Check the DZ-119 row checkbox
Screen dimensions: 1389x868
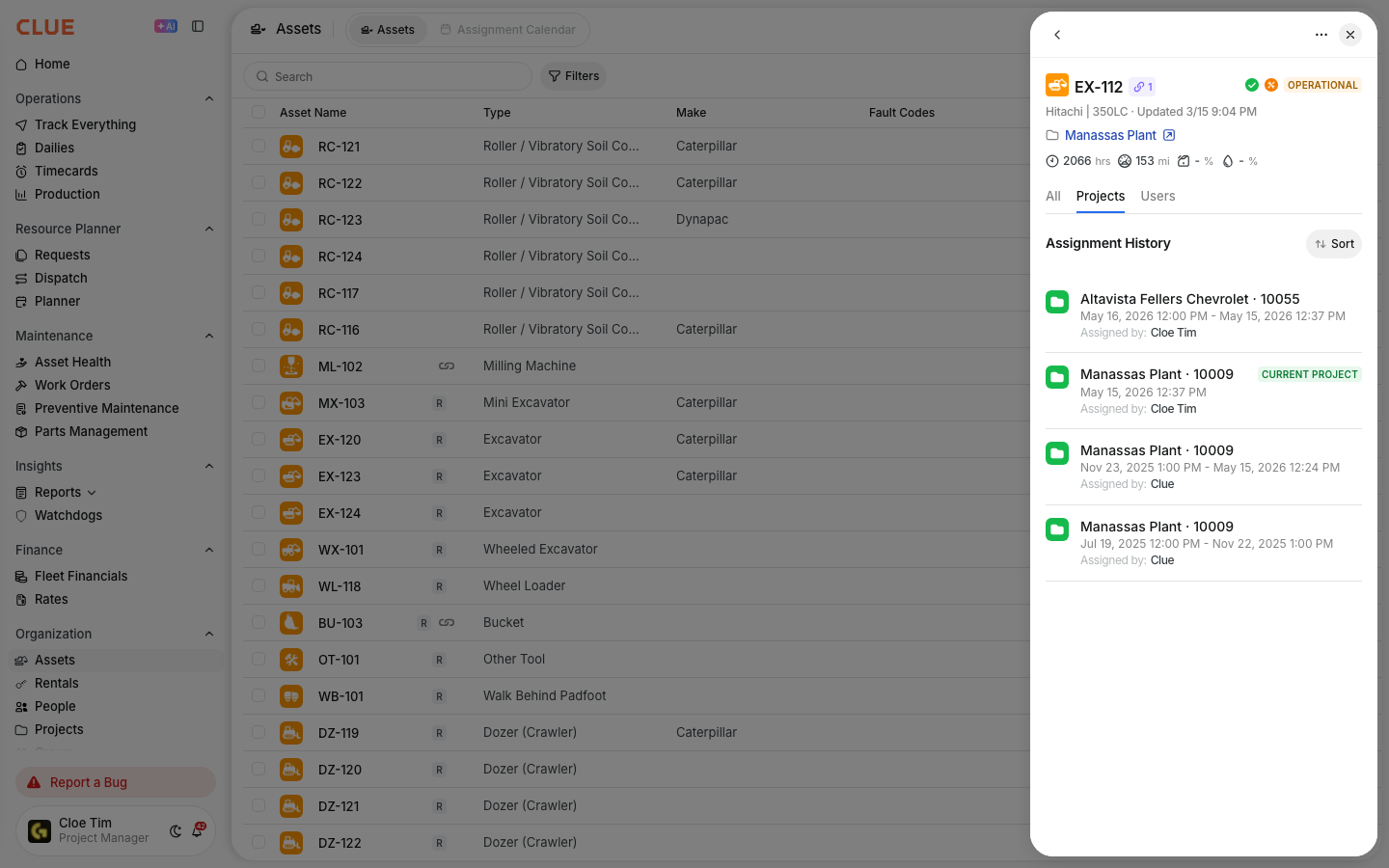click(259, 732)
